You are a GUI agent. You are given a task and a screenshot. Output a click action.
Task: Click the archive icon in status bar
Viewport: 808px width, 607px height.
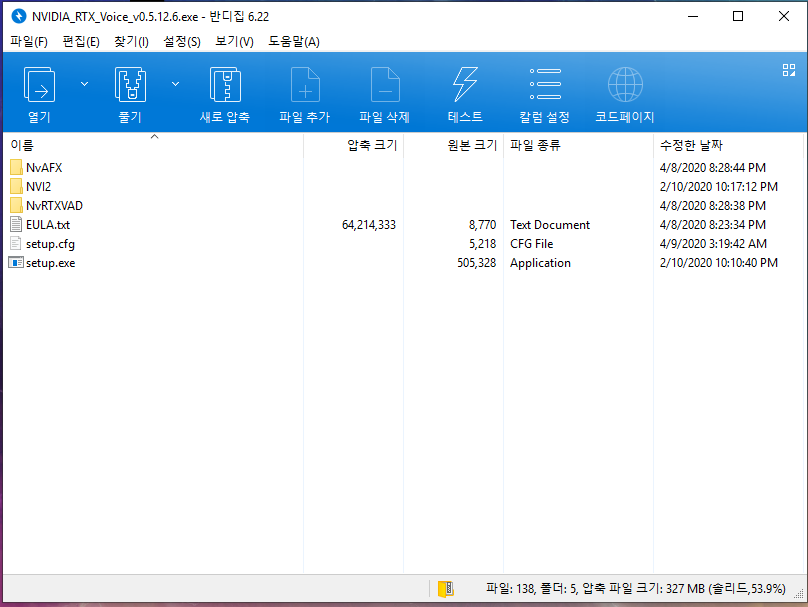[446, 588]
